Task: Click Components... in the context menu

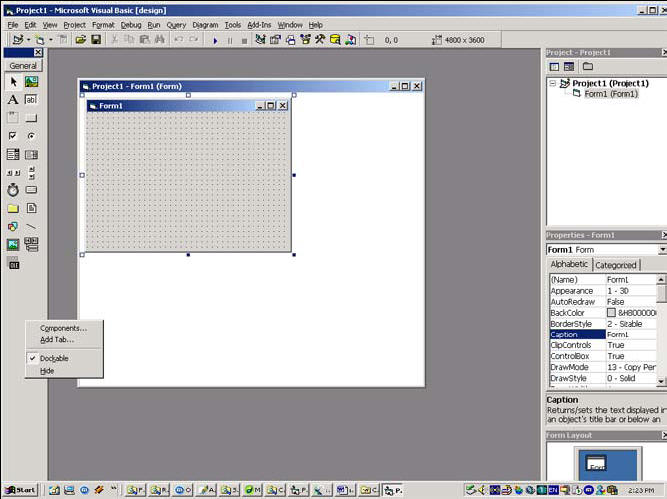Action: click(x=63, y=328)
